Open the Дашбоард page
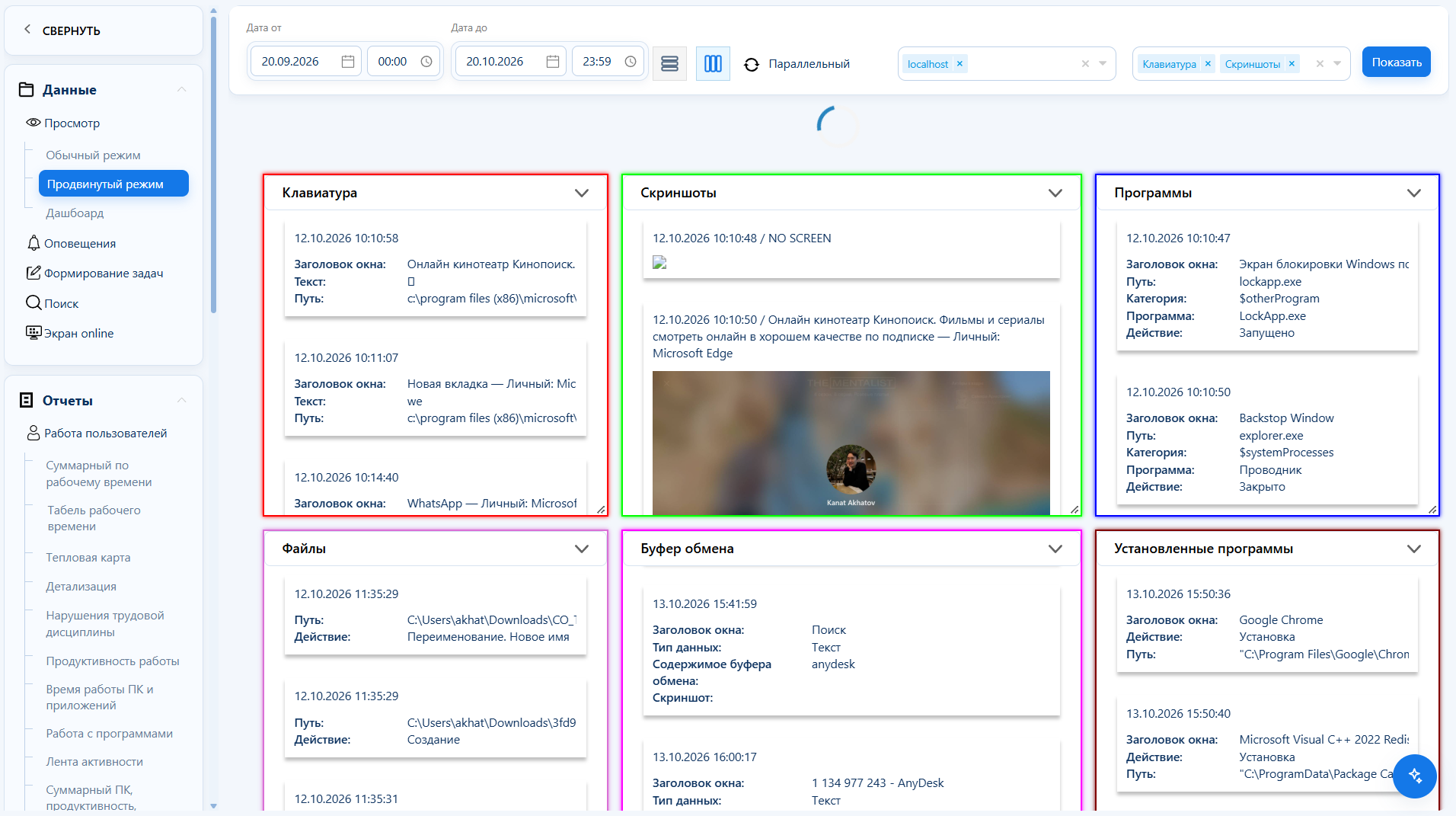The height and width of the screenshot is (816, 1456). (x=75, y=213)
